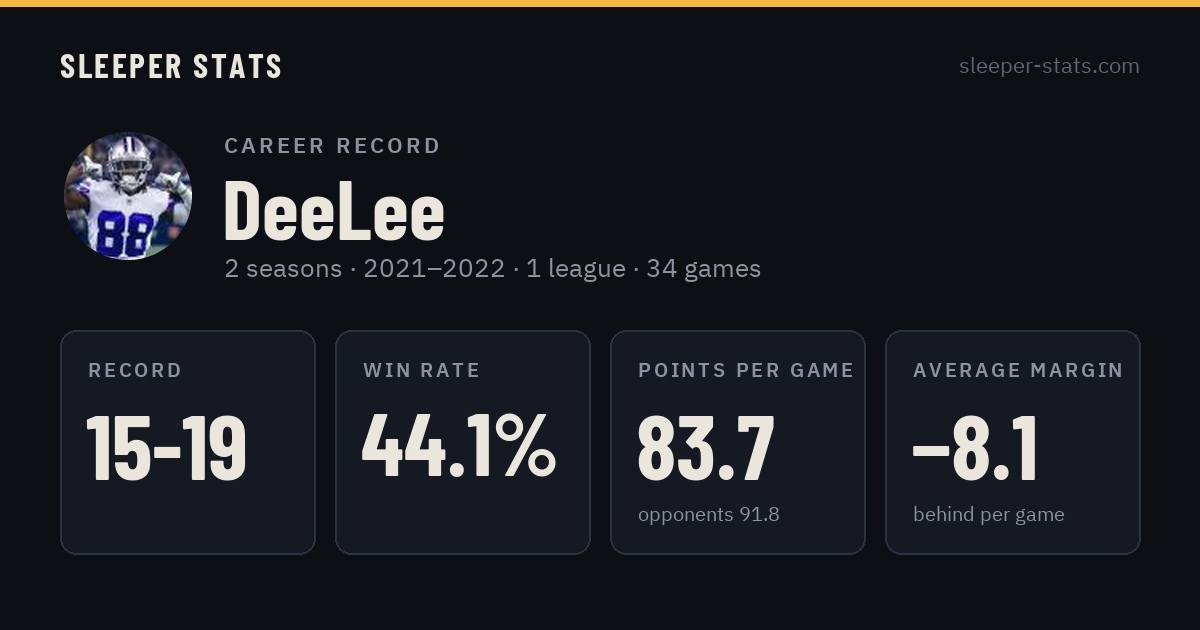This screenshot has width=1200, height=630.
Task: Click the Points Per Game card
Action: [x=738, y=442]
